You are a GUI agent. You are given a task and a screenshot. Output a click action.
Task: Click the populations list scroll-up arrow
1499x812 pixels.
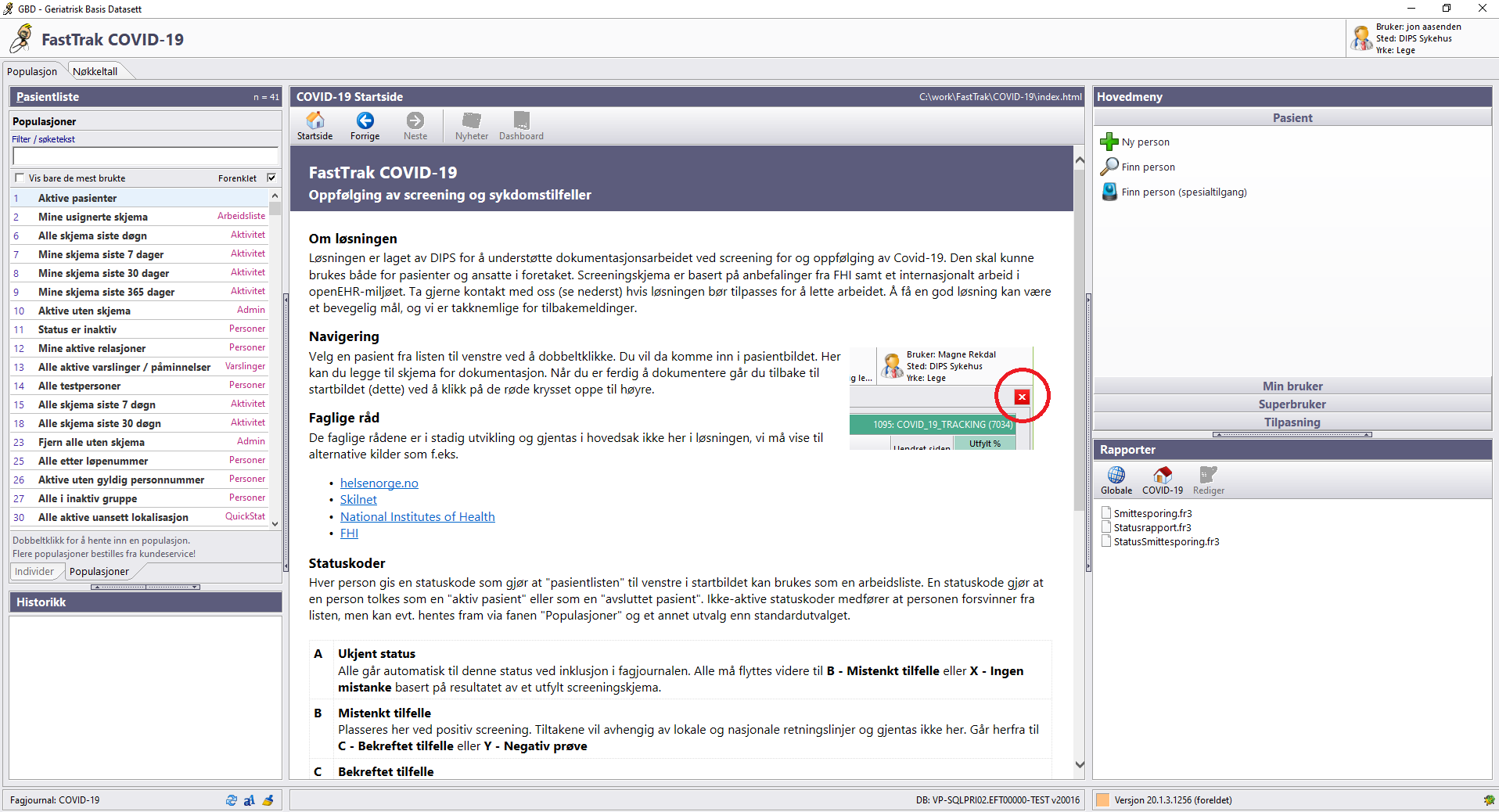pos(275,196)
